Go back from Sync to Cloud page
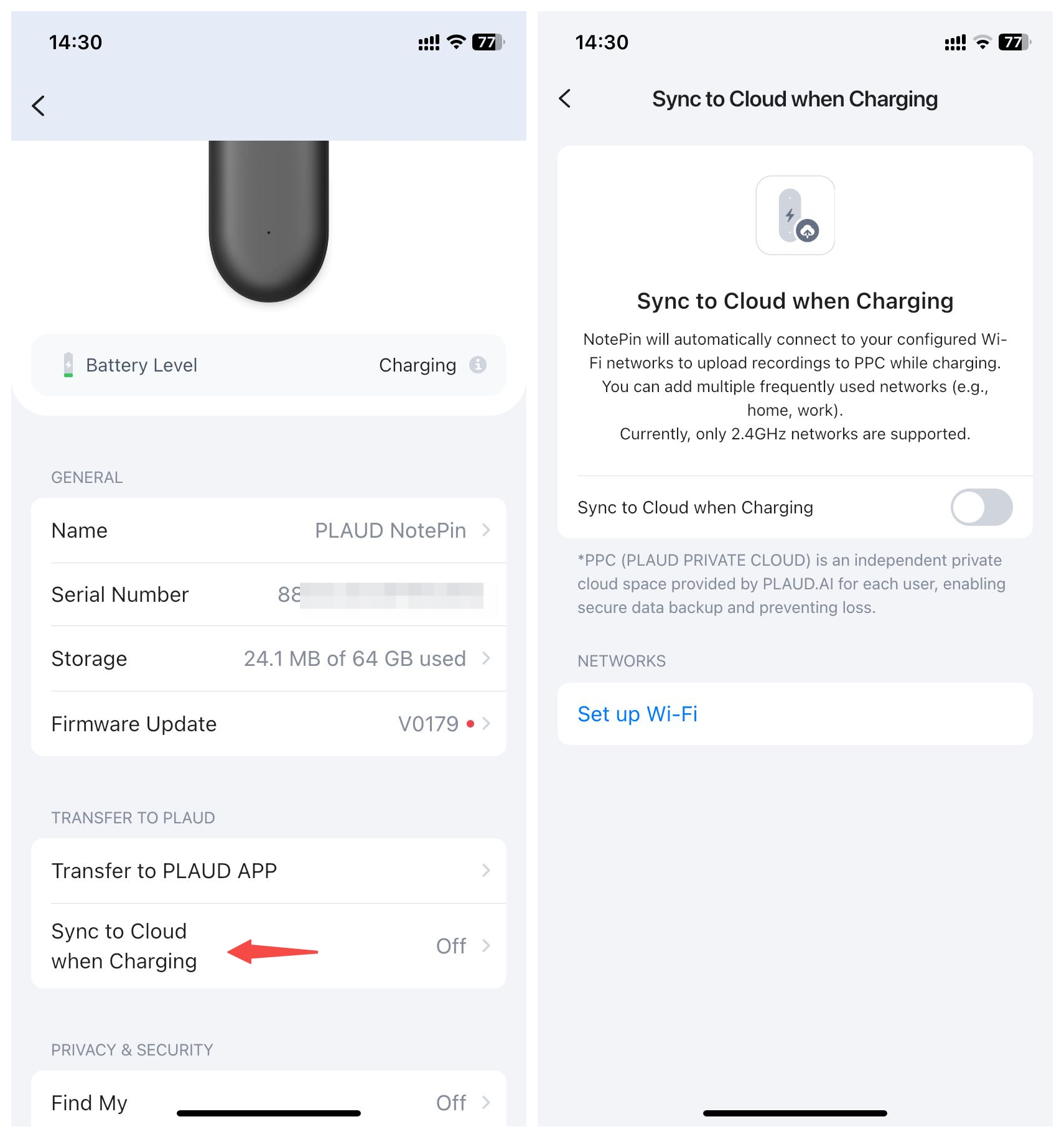The height and width of the screenshot is (1137, 1064). [565, 98]
